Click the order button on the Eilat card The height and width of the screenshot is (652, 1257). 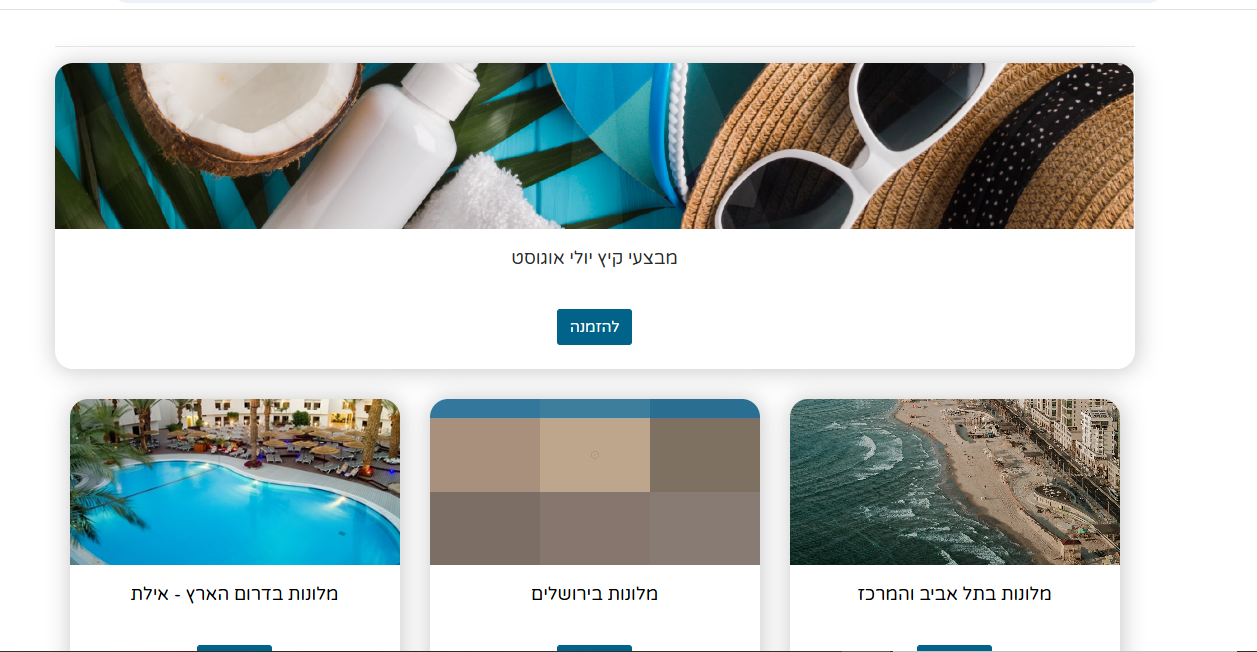tap(235, 648)
